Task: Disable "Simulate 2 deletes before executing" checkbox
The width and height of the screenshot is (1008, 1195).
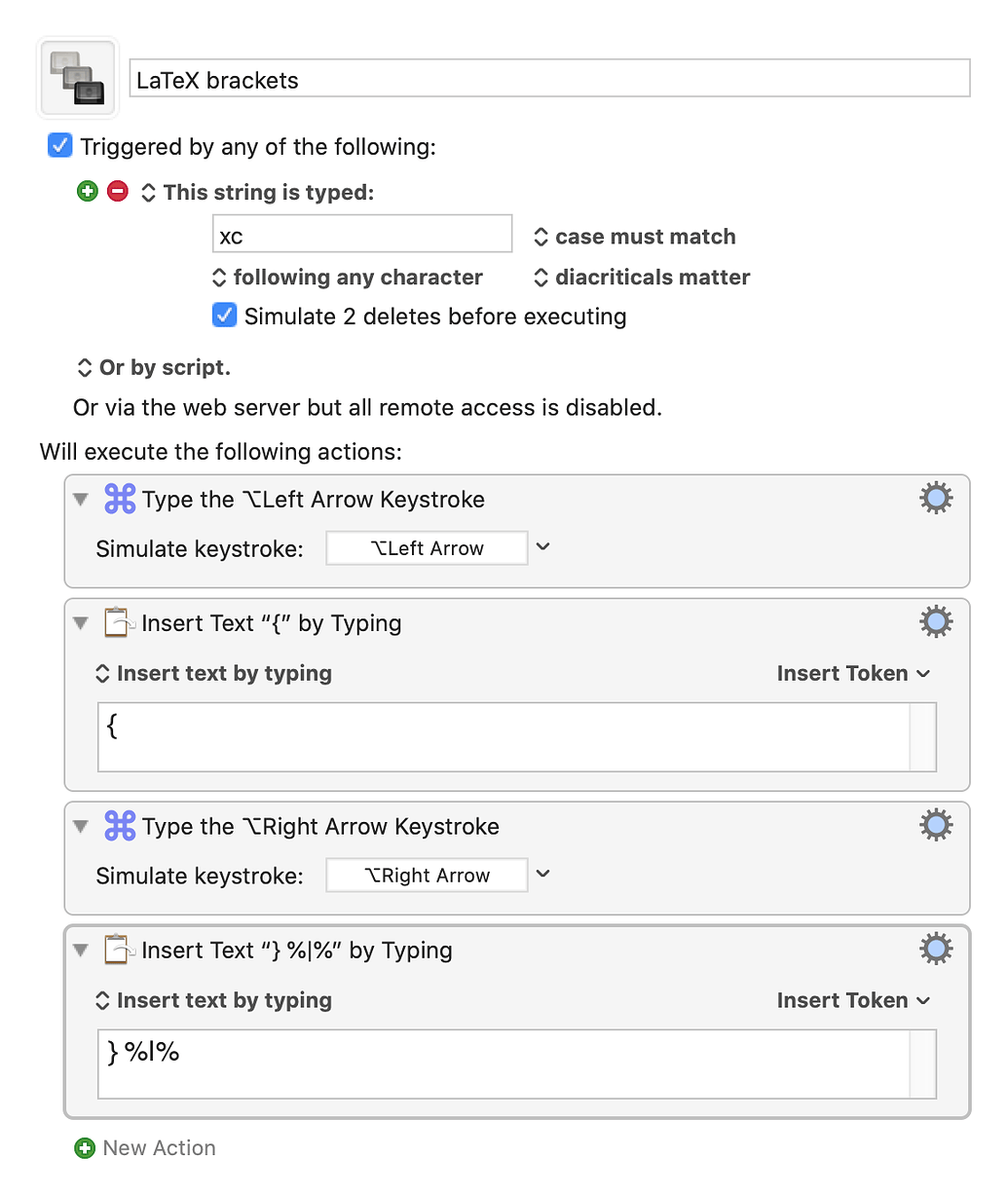Action: point(225,316)
